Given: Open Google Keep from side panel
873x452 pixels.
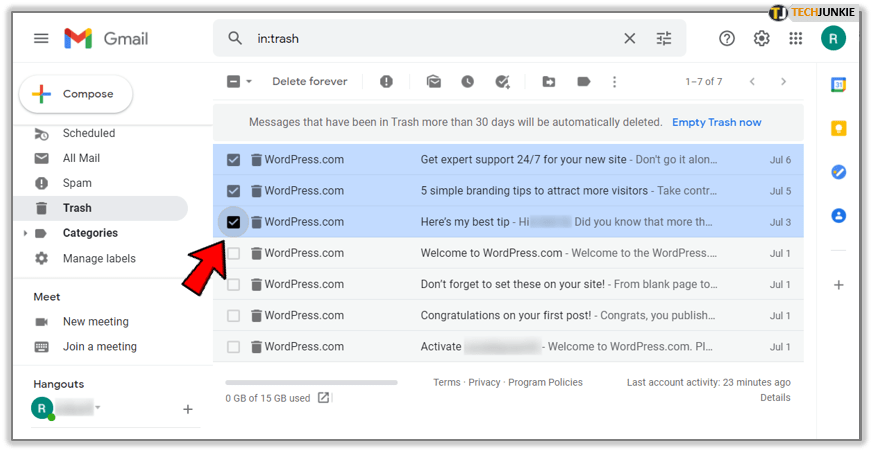Looking at the screenshot, I should (839, 128).
